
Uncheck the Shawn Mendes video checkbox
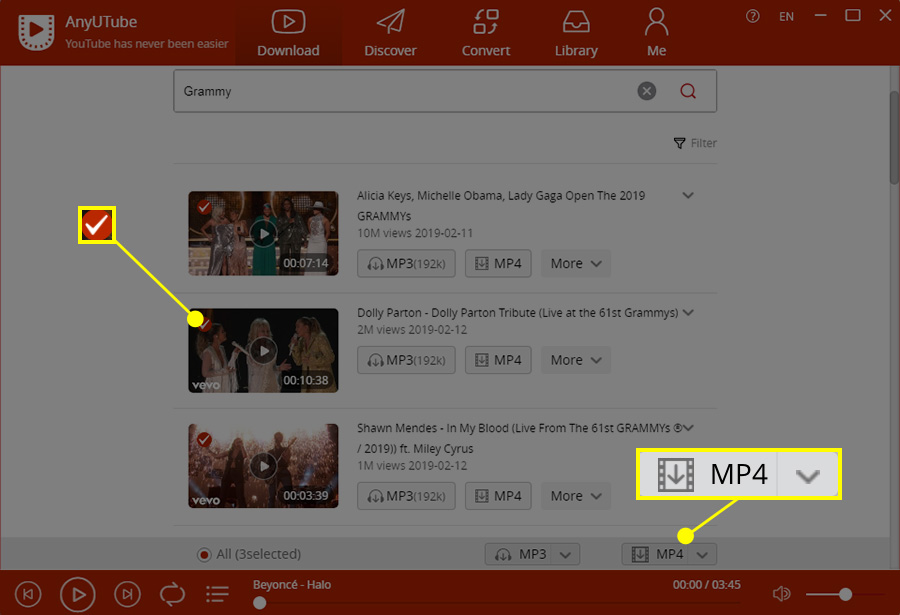coord(204,440)
